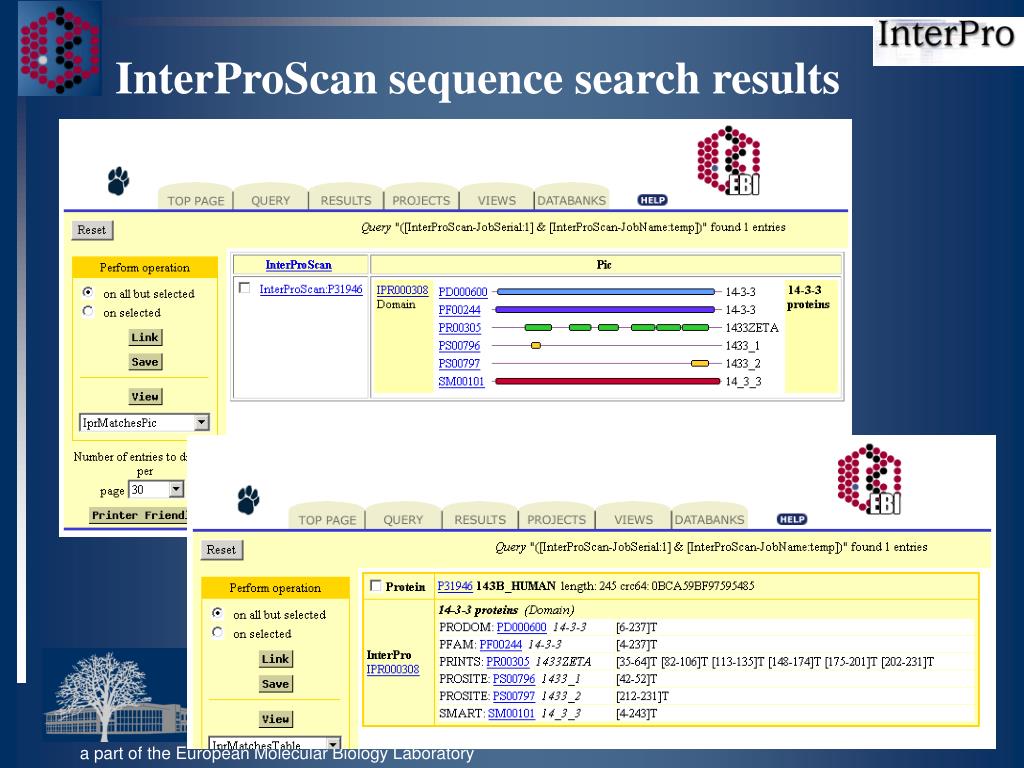Image resolution: width=1024 pixels, height=768 pixels.
Task: Click Reset button in upper window
Action: coord(91,230)
